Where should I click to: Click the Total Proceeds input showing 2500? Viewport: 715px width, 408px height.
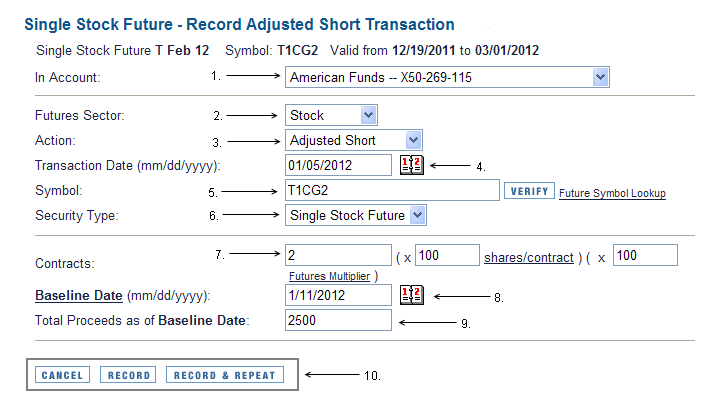coord(338,320)
